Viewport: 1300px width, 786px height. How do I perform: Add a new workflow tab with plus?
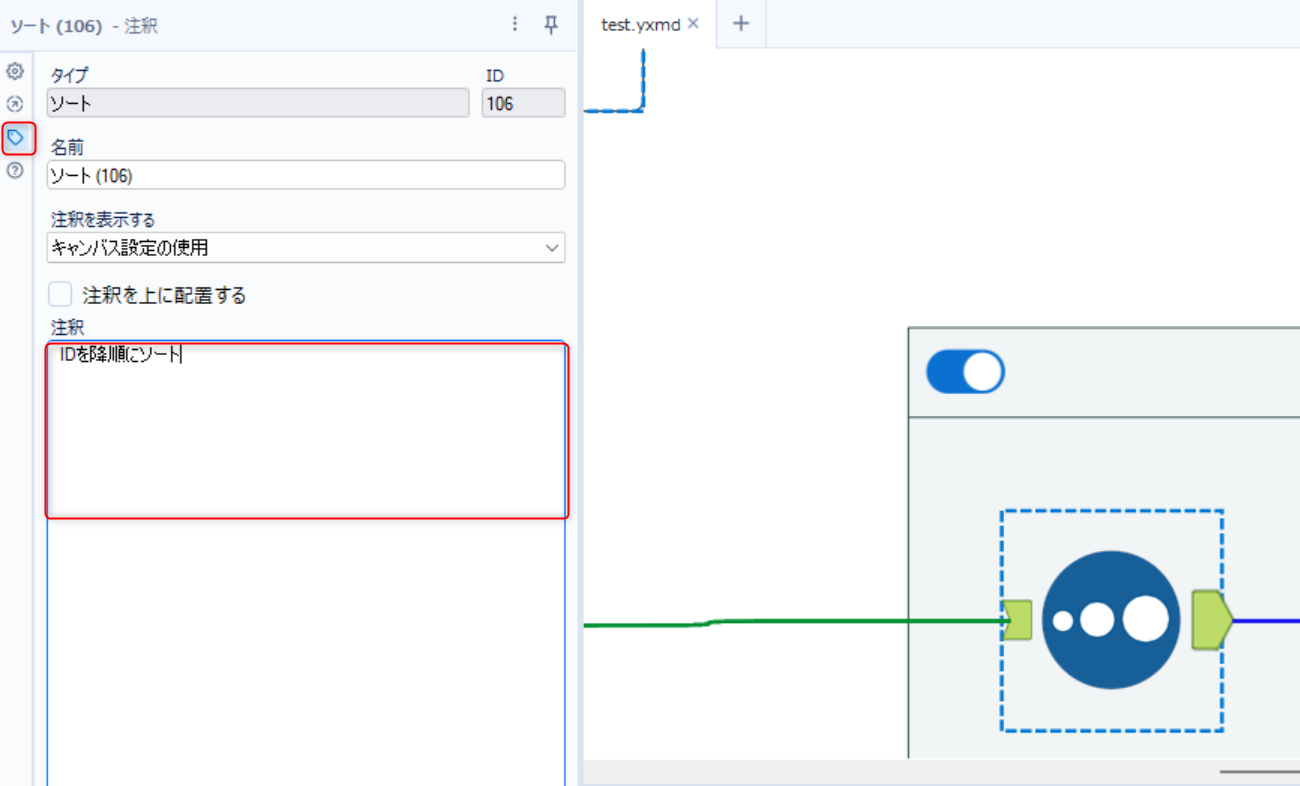click(741, 24)
